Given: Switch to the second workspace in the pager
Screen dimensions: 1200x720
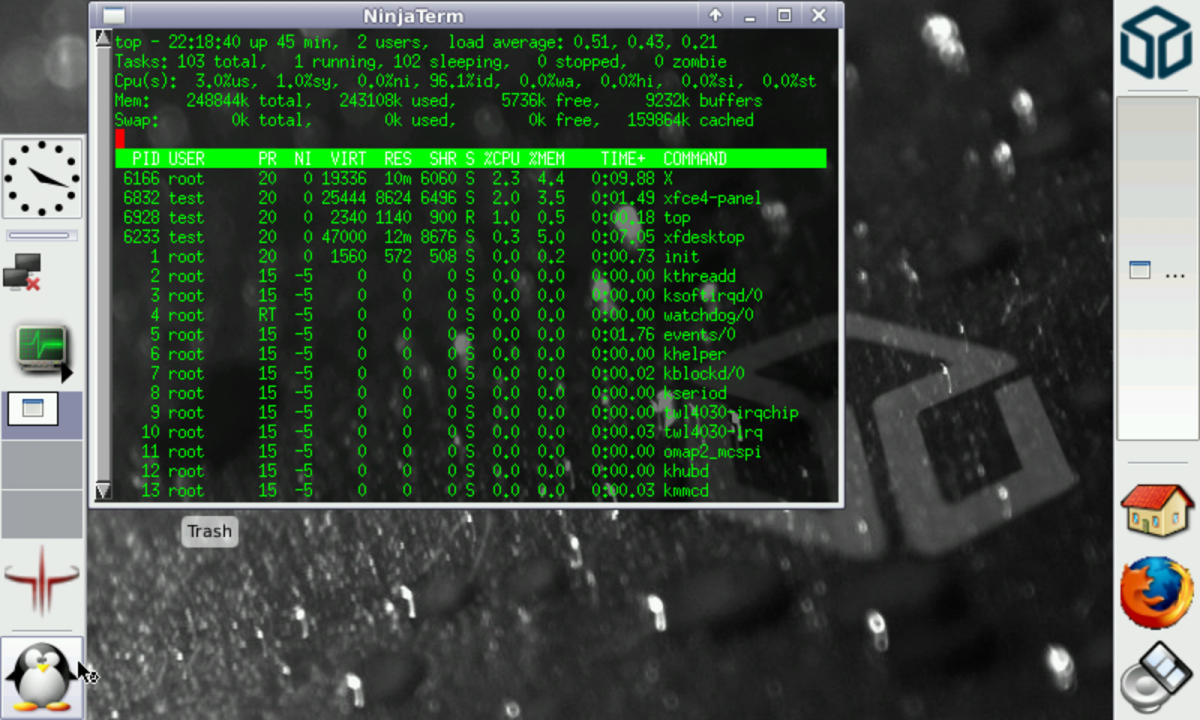Looking at the screenshot, I should click(42, 465).
